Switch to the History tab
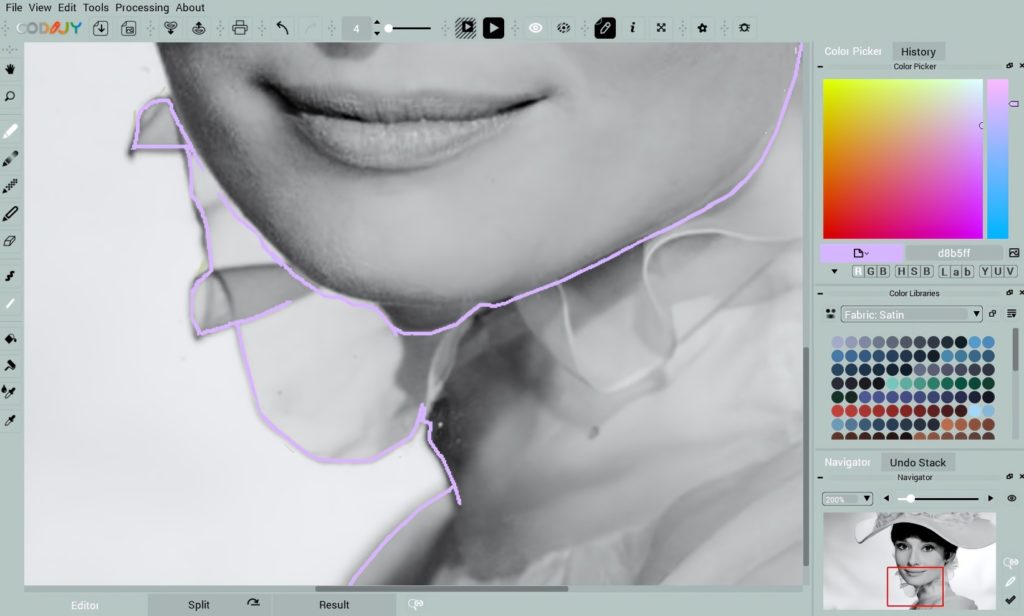1024x616 pixels. pos(918,51)
